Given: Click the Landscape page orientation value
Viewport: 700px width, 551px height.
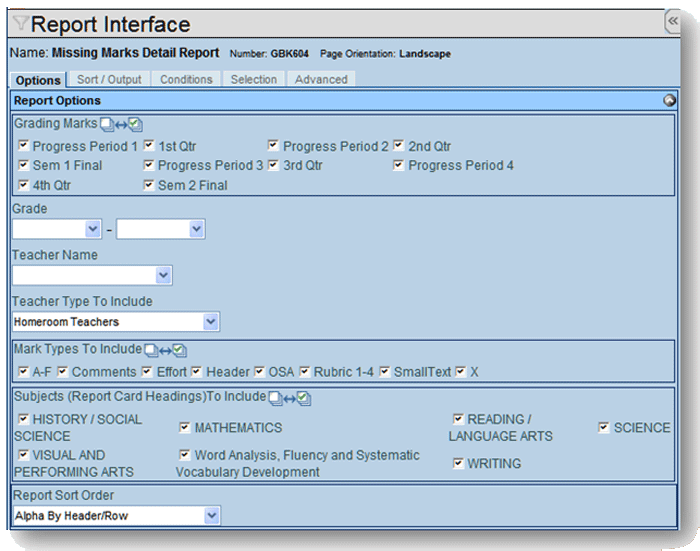Looking at the screenshot, I should pyautogui.click(x=425, y=54).
